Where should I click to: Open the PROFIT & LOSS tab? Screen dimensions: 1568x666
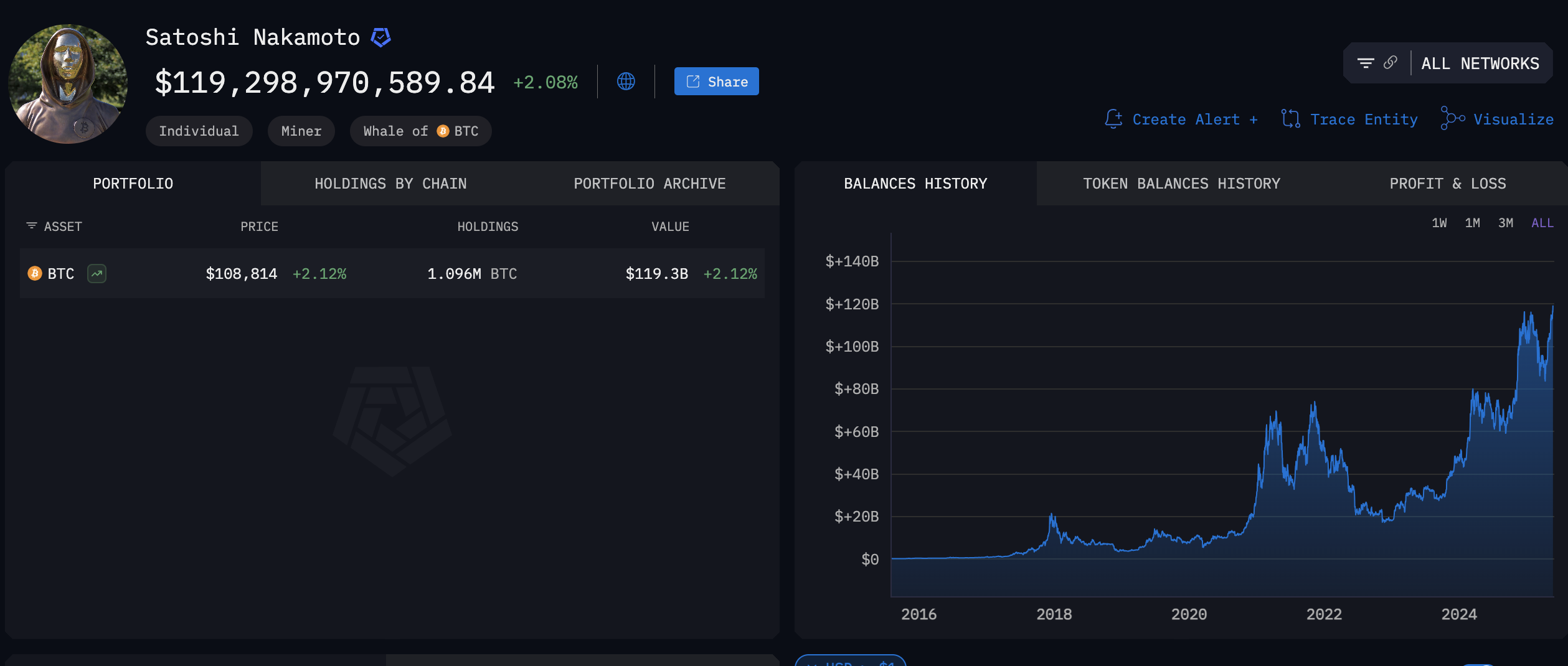click(x=1447, y=184)
